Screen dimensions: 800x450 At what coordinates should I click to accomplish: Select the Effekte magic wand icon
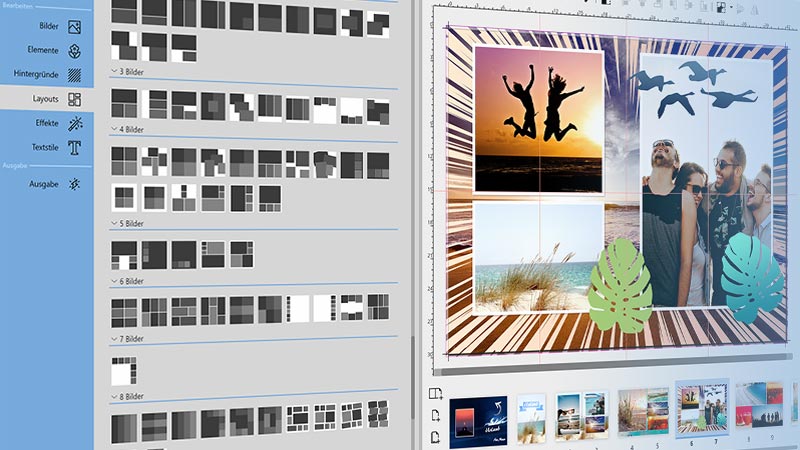click(74, 124)
